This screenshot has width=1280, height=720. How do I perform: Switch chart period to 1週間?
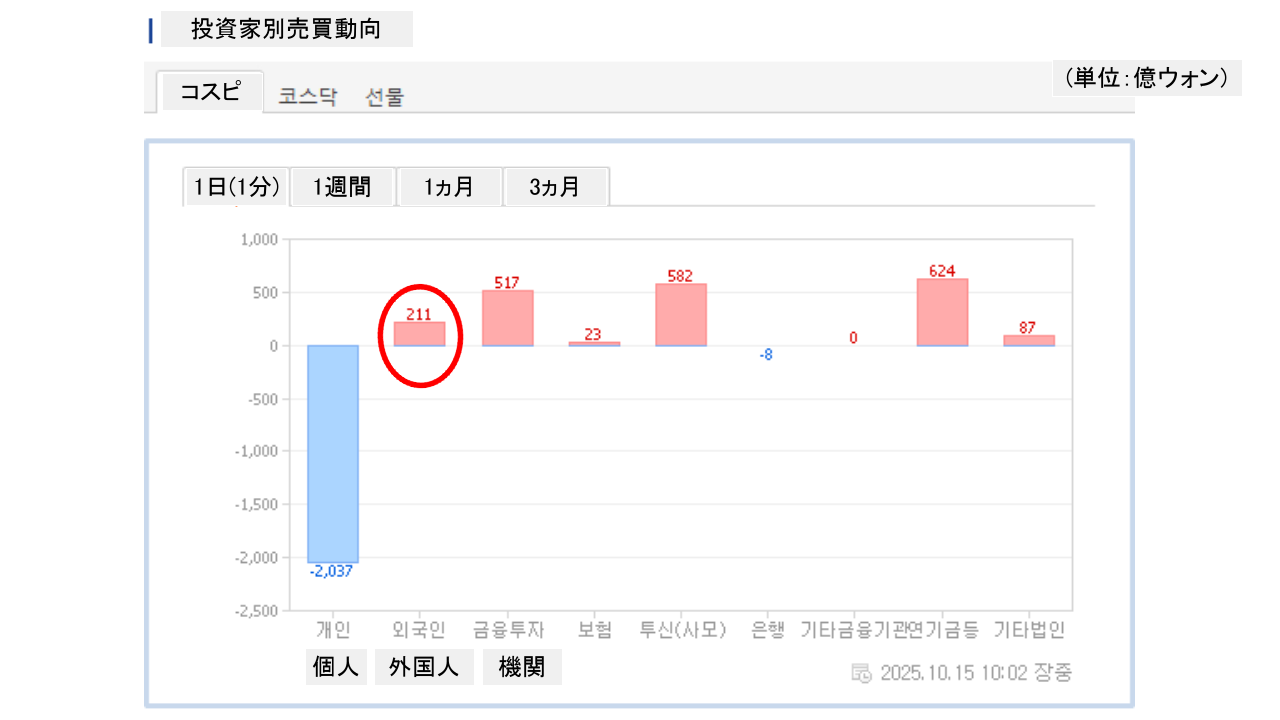pos(342,187)
